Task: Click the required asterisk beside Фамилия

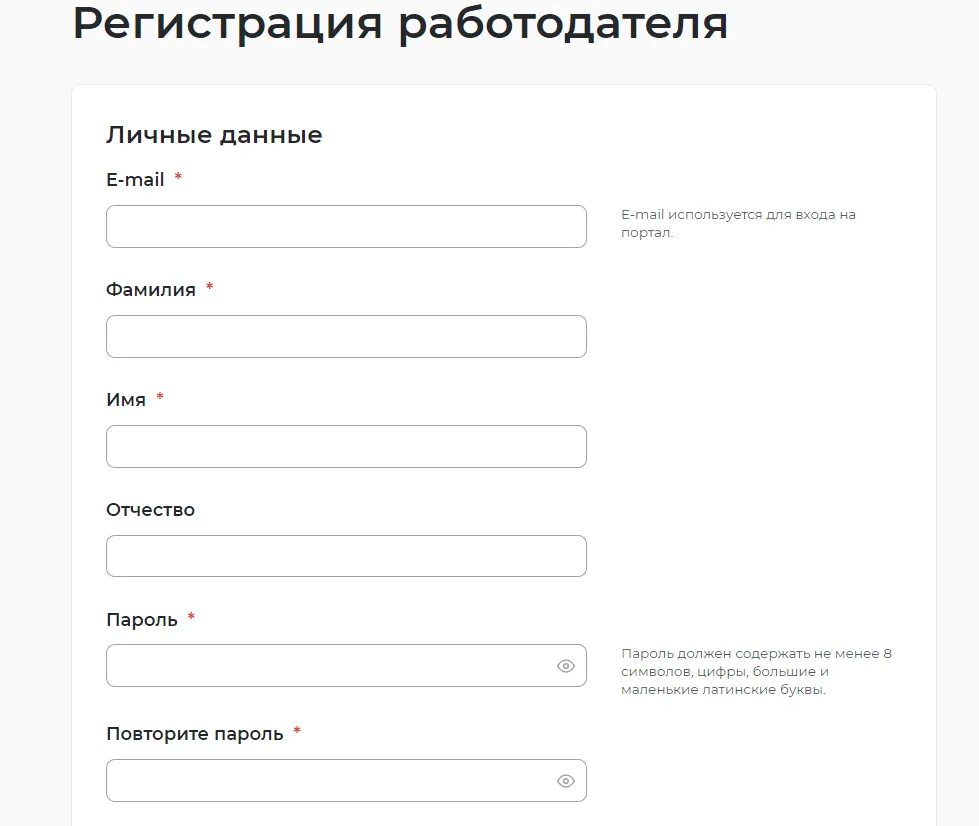Action: coord(210,287)
